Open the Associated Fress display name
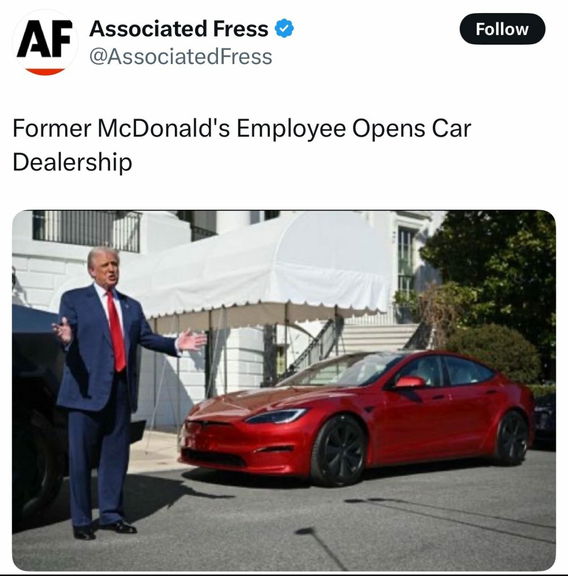The image size is (568, 576). [x=179, y=29]
